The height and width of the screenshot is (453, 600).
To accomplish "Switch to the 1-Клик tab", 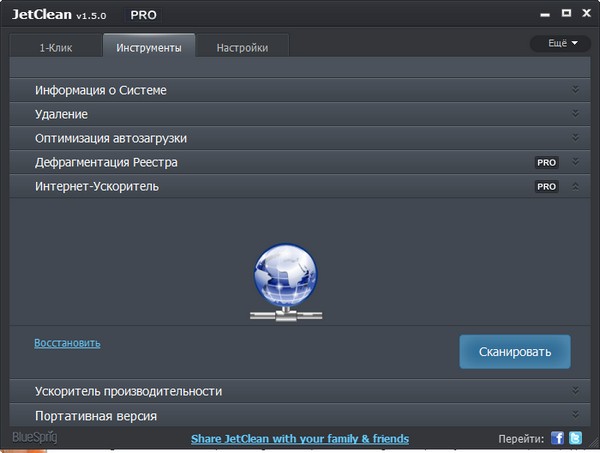I will (x=56, y=47).
